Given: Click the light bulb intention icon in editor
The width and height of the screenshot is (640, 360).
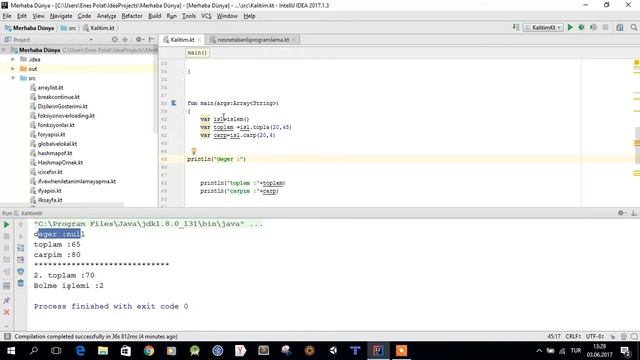Looking at the screenshot, I should click(194, 151).
